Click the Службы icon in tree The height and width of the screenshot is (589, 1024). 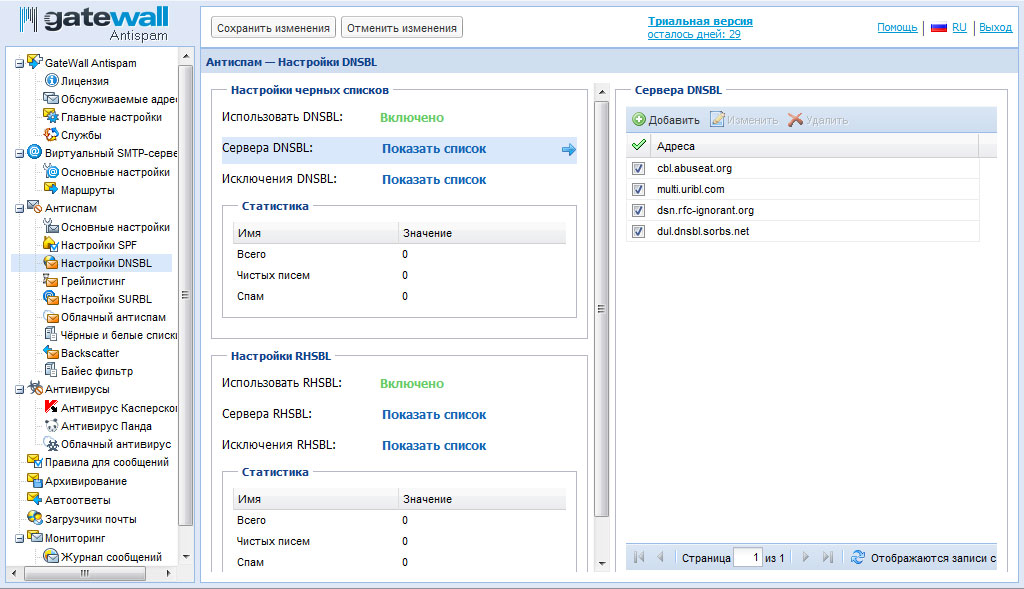point(51,135)
